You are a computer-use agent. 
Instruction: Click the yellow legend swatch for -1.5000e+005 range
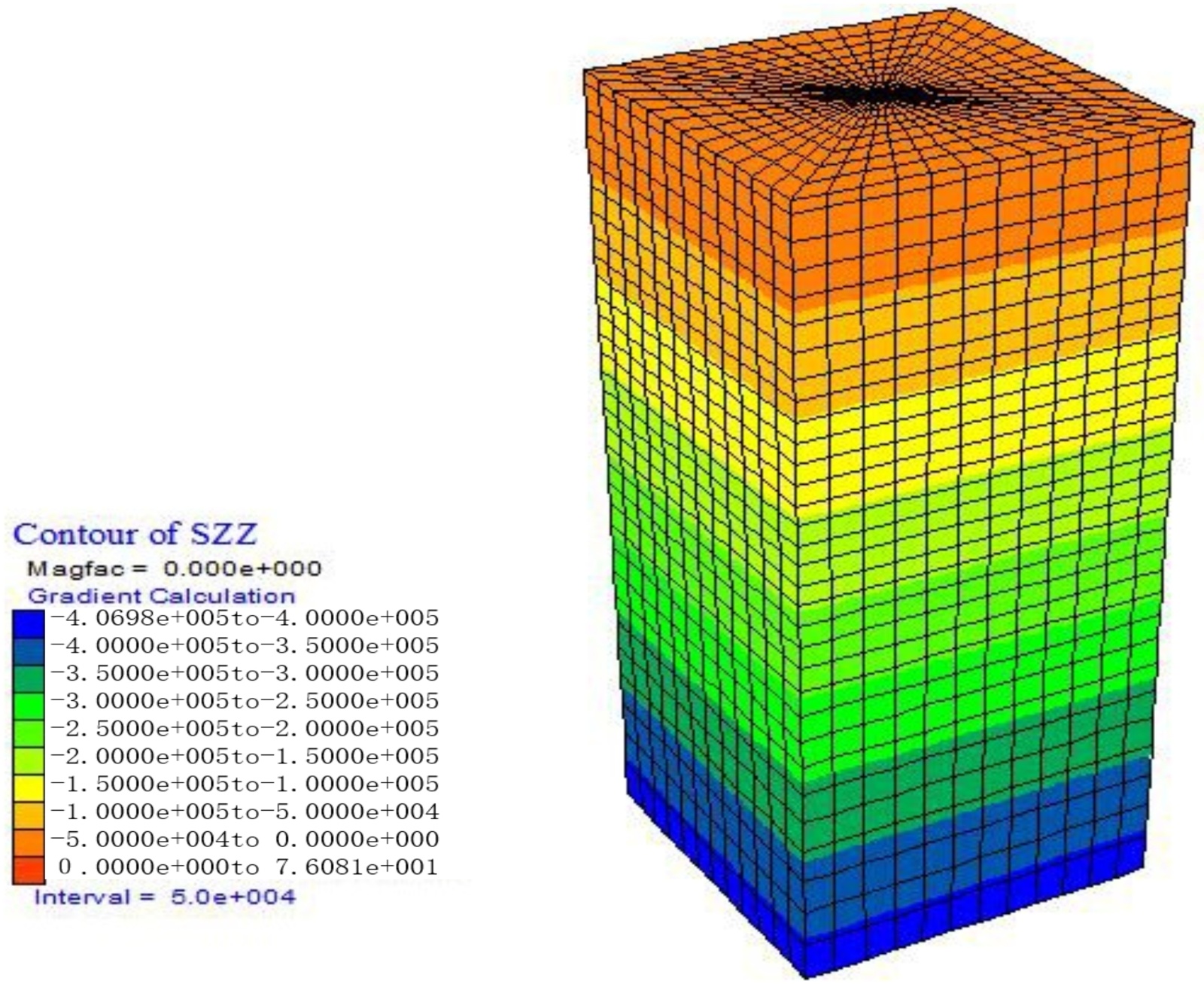pos(28,788)
